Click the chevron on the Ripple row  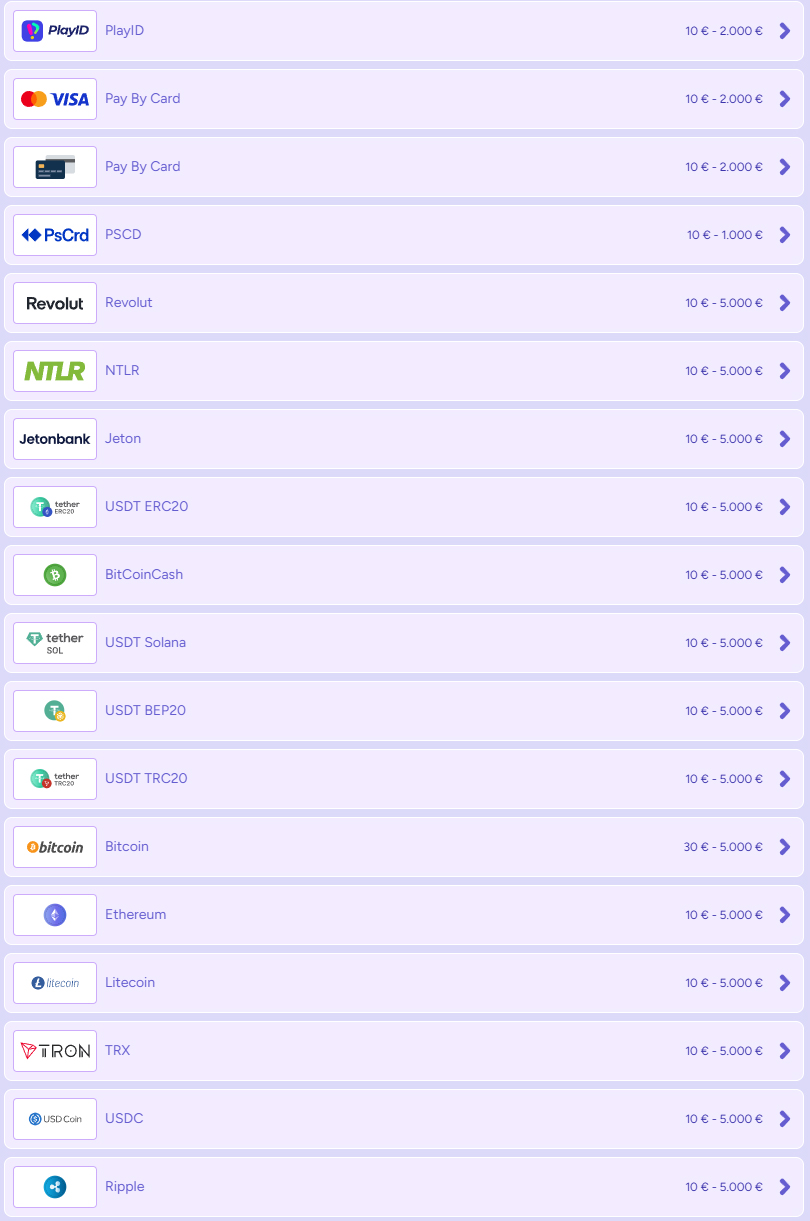(x=785, y=1187)
